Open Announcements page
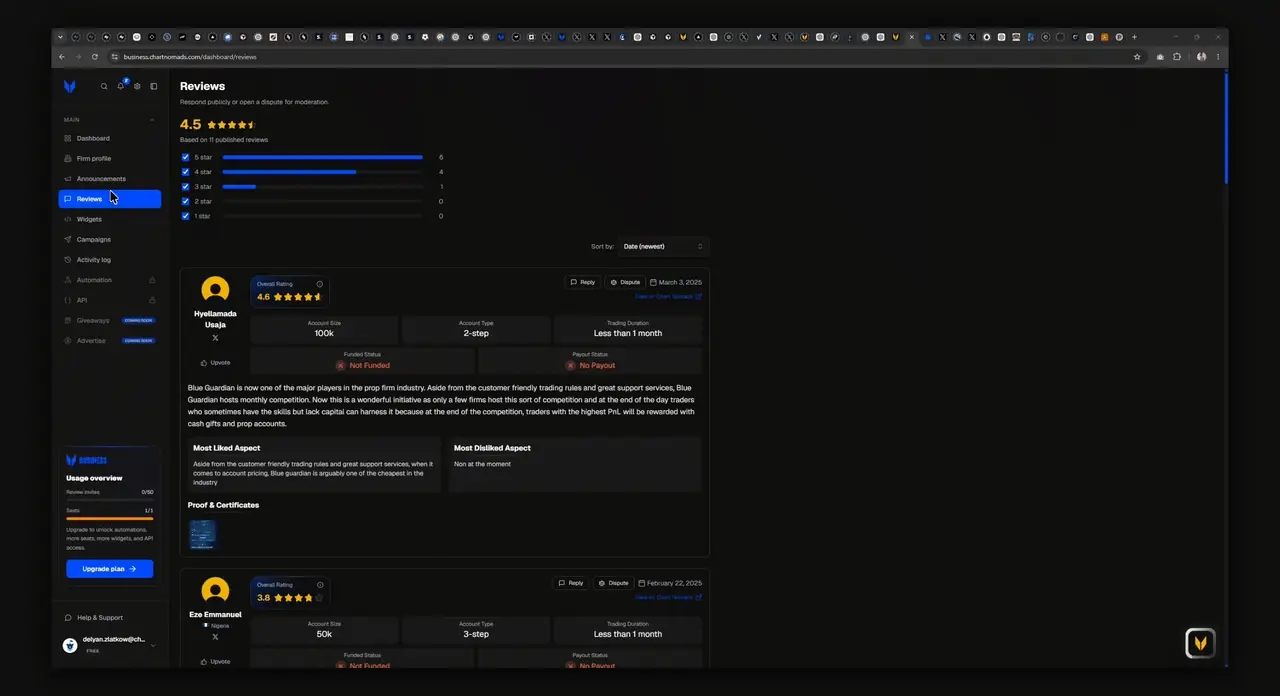Screen dimensions: 1280x696 pyautogui.click(x=109, y=179)
